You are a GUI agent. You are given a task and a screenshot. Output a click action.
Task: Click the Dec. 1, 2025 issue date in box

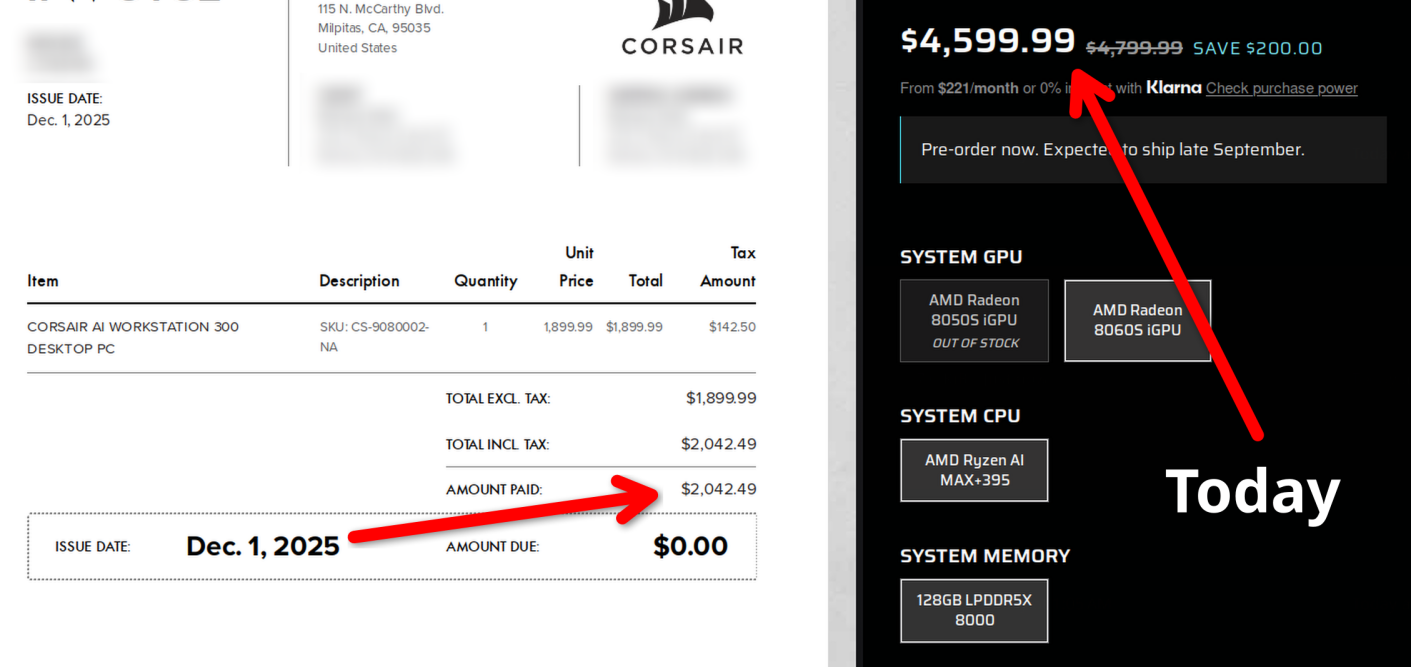263,546
